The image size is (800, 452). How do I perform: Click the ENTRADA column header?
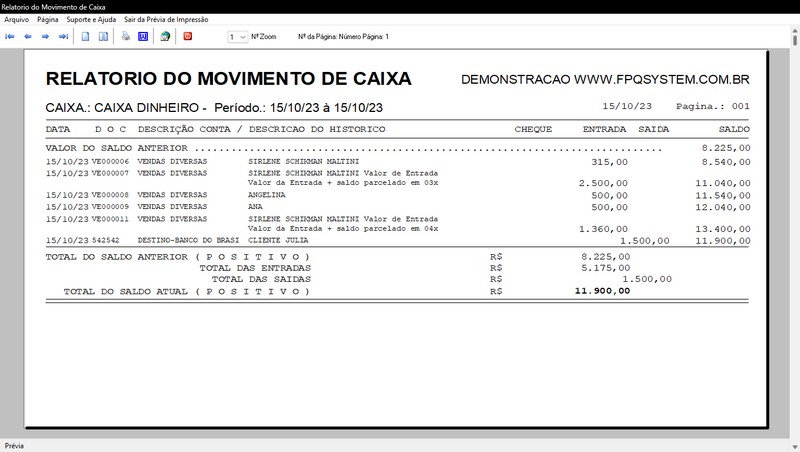(605, 129)
